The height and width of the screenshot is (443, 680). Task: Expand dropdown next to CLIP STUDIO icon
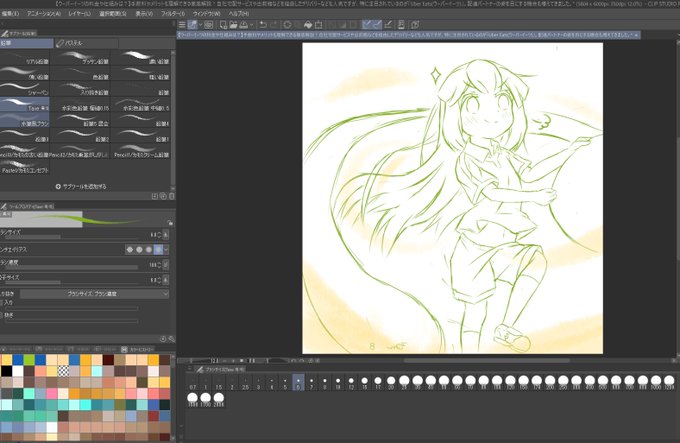pyautogui.click(x=200, y=25)
